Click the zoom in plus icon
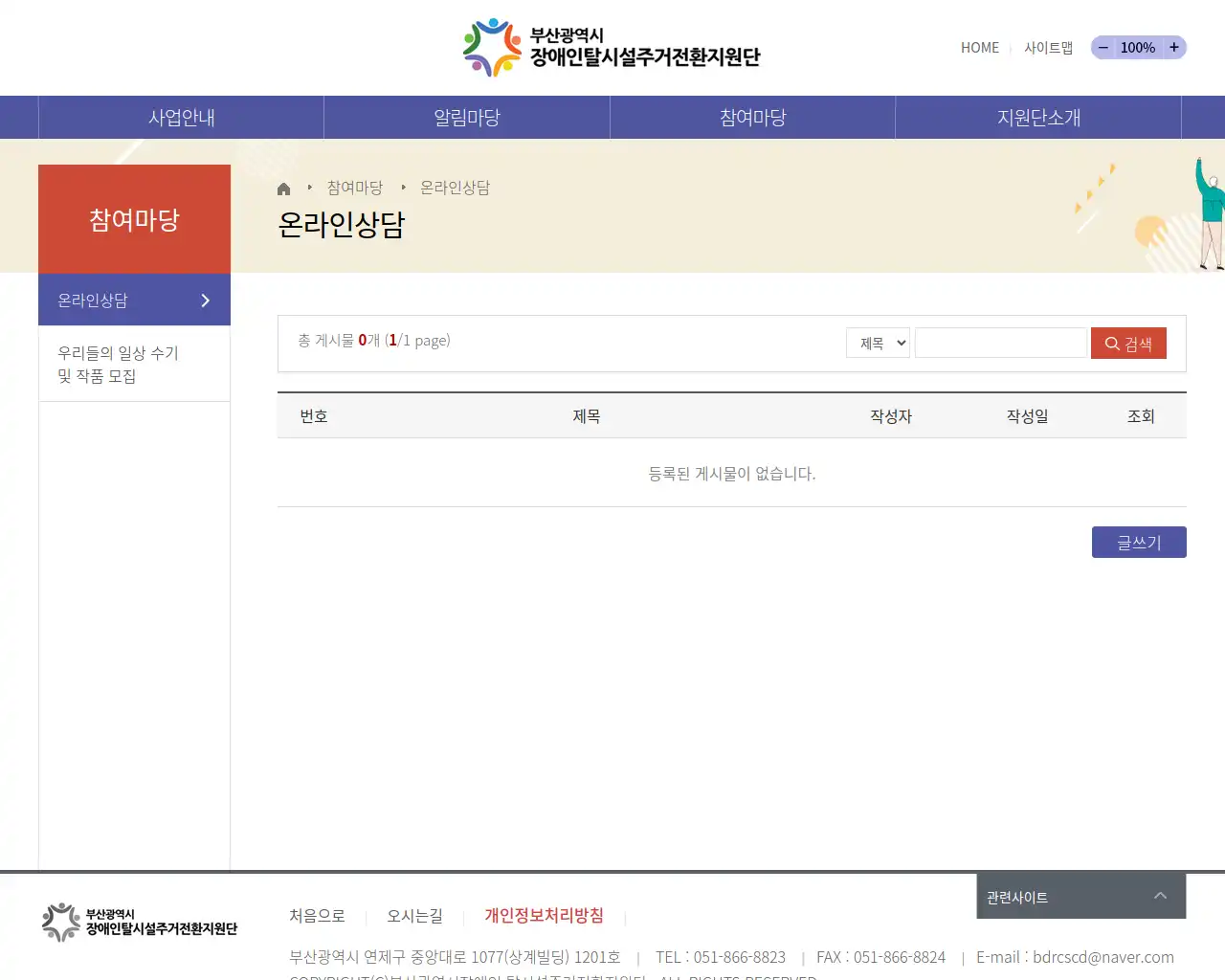Image resolution: width=1225 pixels, height=980 pixels. (1174, 47)
